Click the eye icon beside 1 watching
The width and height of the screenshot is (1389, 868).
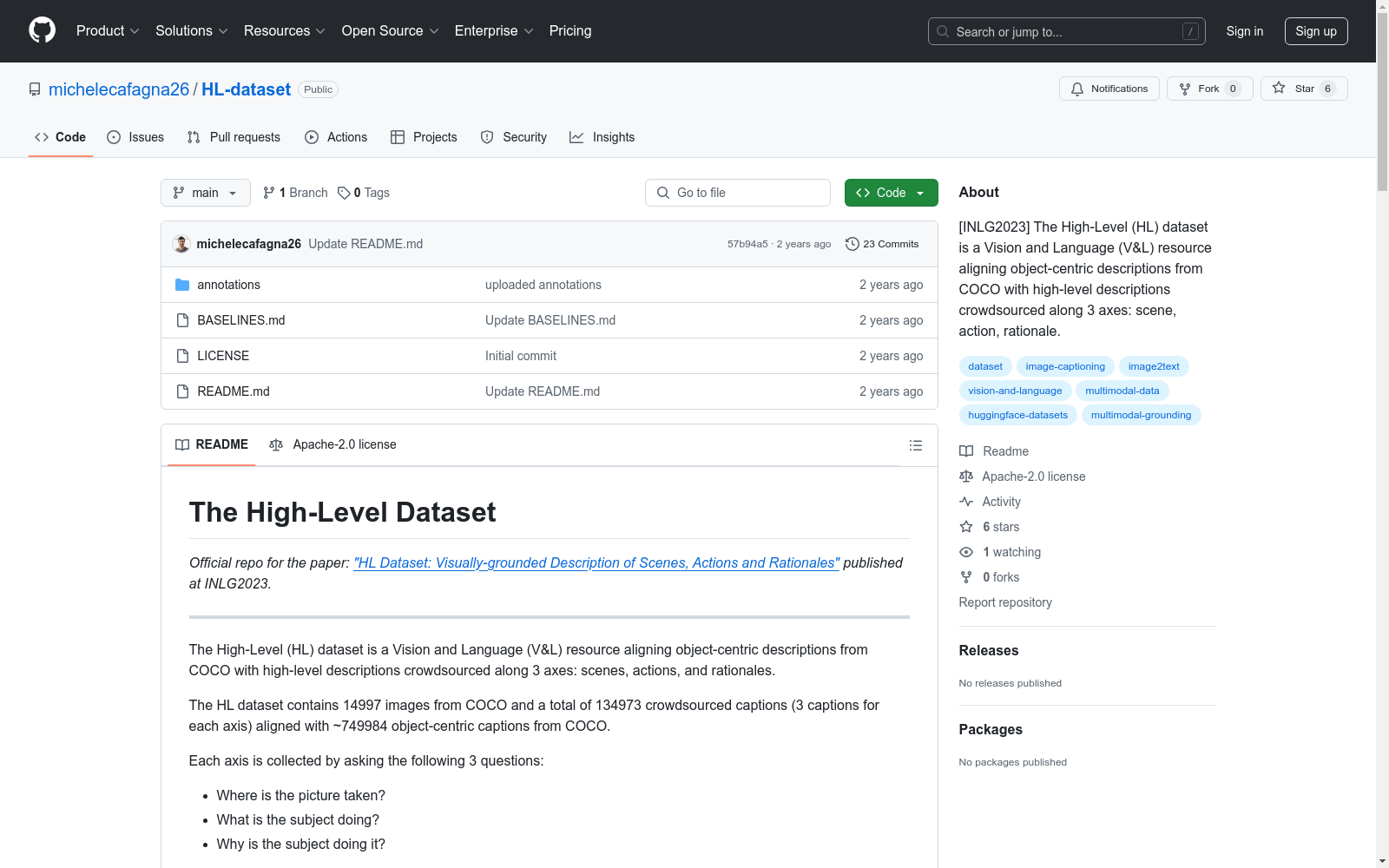click(x=966, y=552)
